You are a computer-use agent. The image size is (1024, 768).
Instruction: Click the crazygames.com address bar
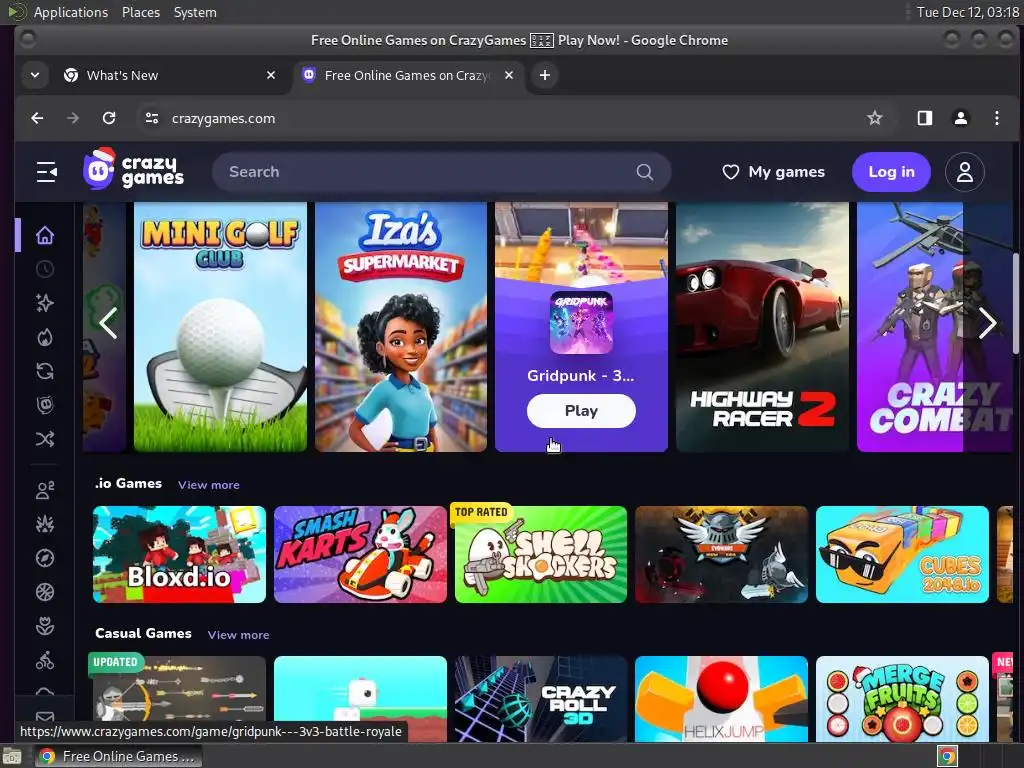tap(223, 118)
